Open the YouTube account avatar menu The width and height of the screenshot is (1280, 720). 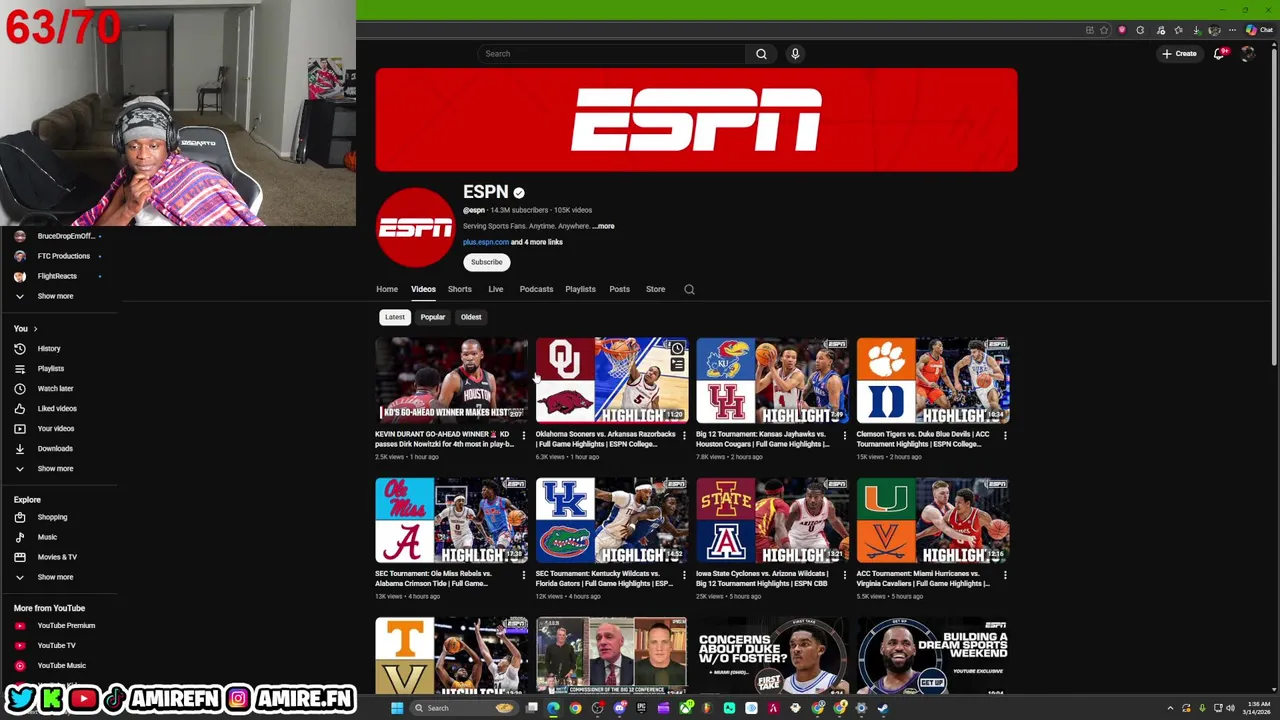coord(1247,54)
